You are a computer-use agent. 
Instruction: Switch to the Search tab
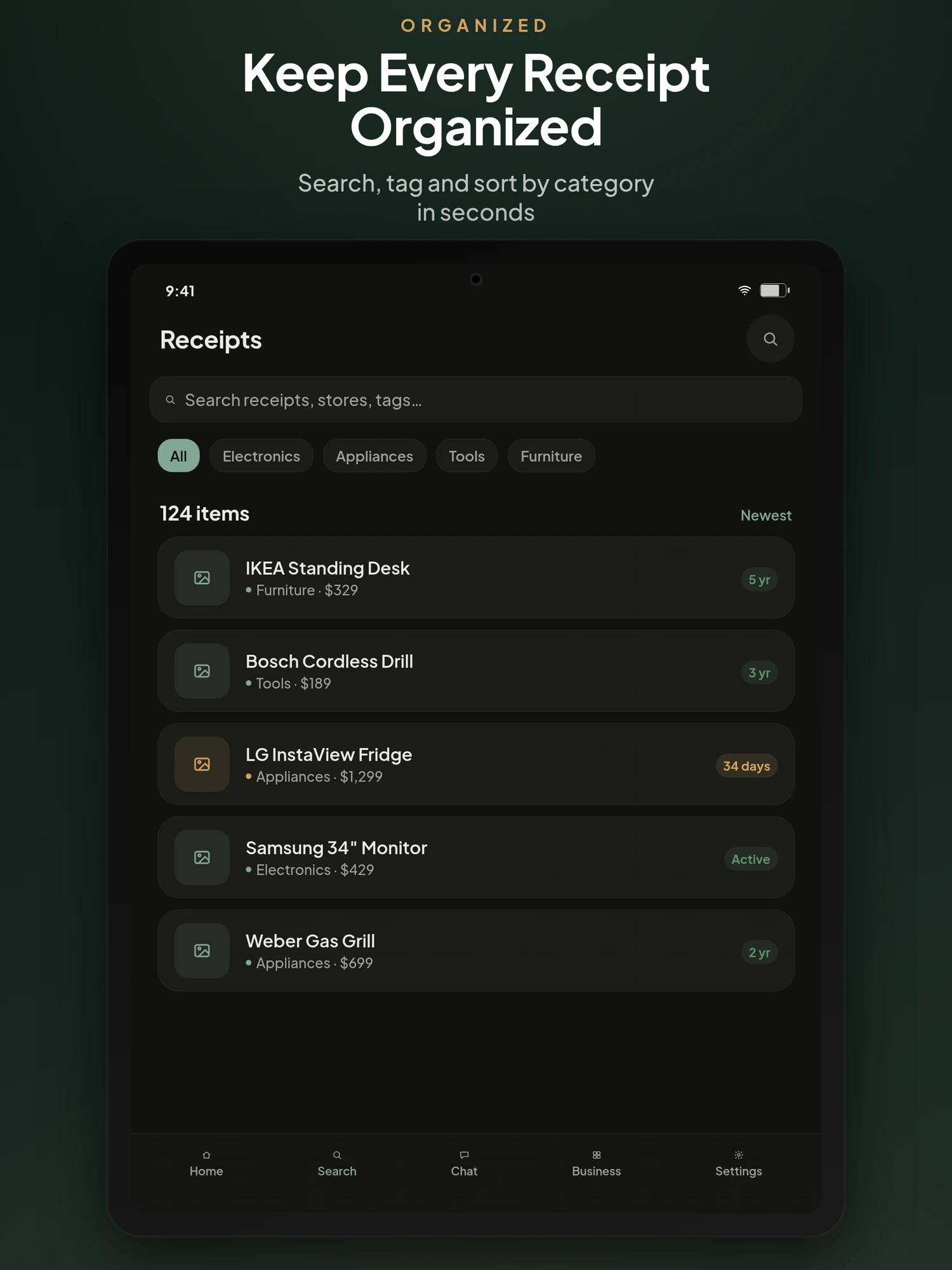pyautogui.click(x=337, y=1163)
